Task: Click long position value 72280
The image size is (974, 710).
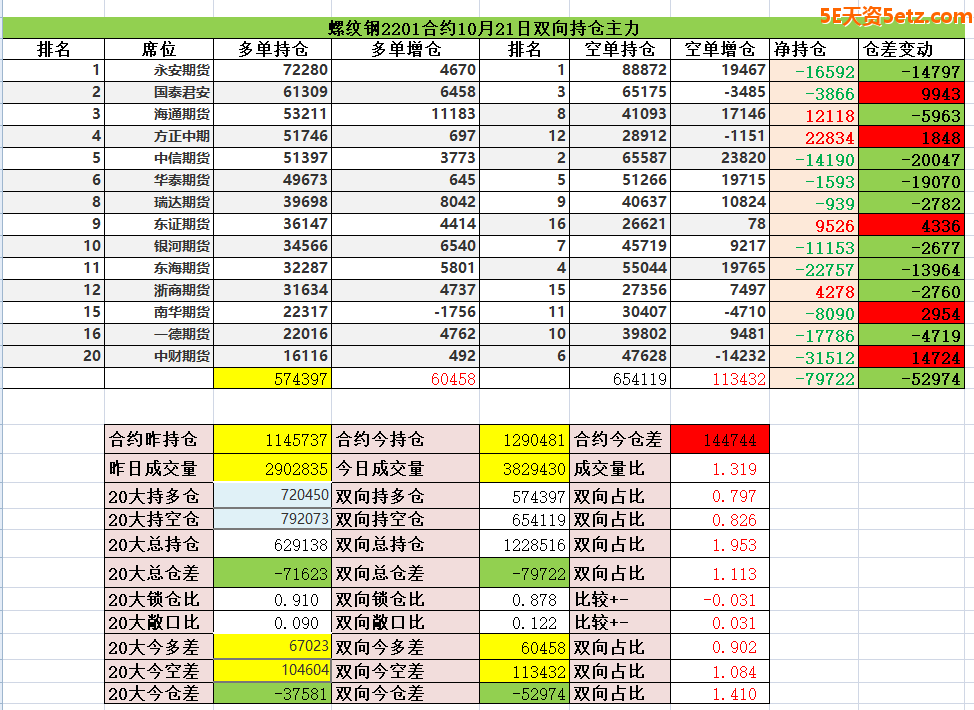Action: click(273, 70)
